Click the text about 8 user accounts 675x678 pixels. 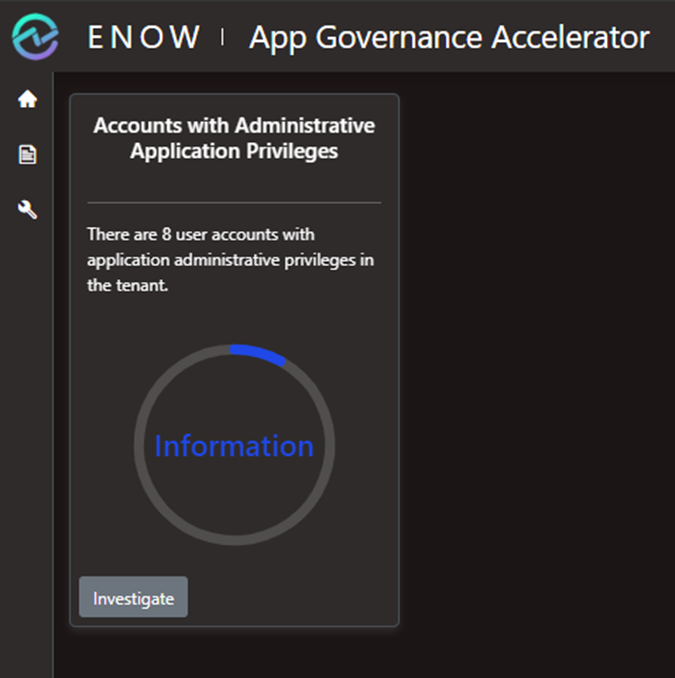pos(230,259)
